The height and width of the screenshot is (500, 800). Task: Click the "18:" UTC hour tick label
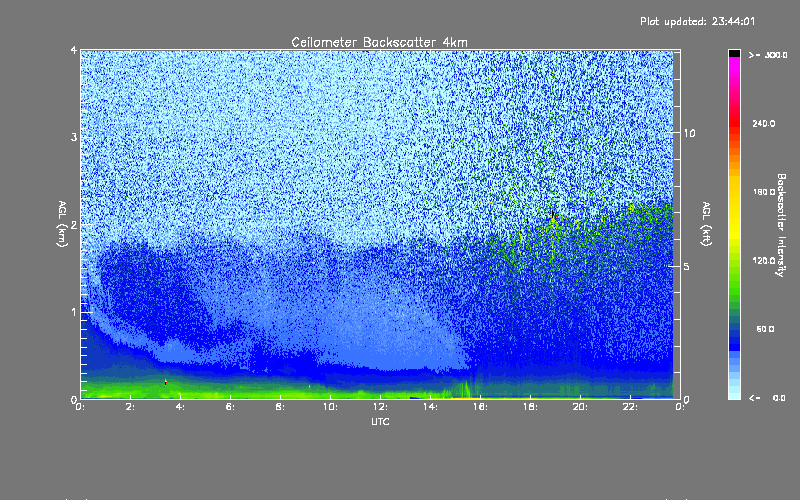click(530, 407)
